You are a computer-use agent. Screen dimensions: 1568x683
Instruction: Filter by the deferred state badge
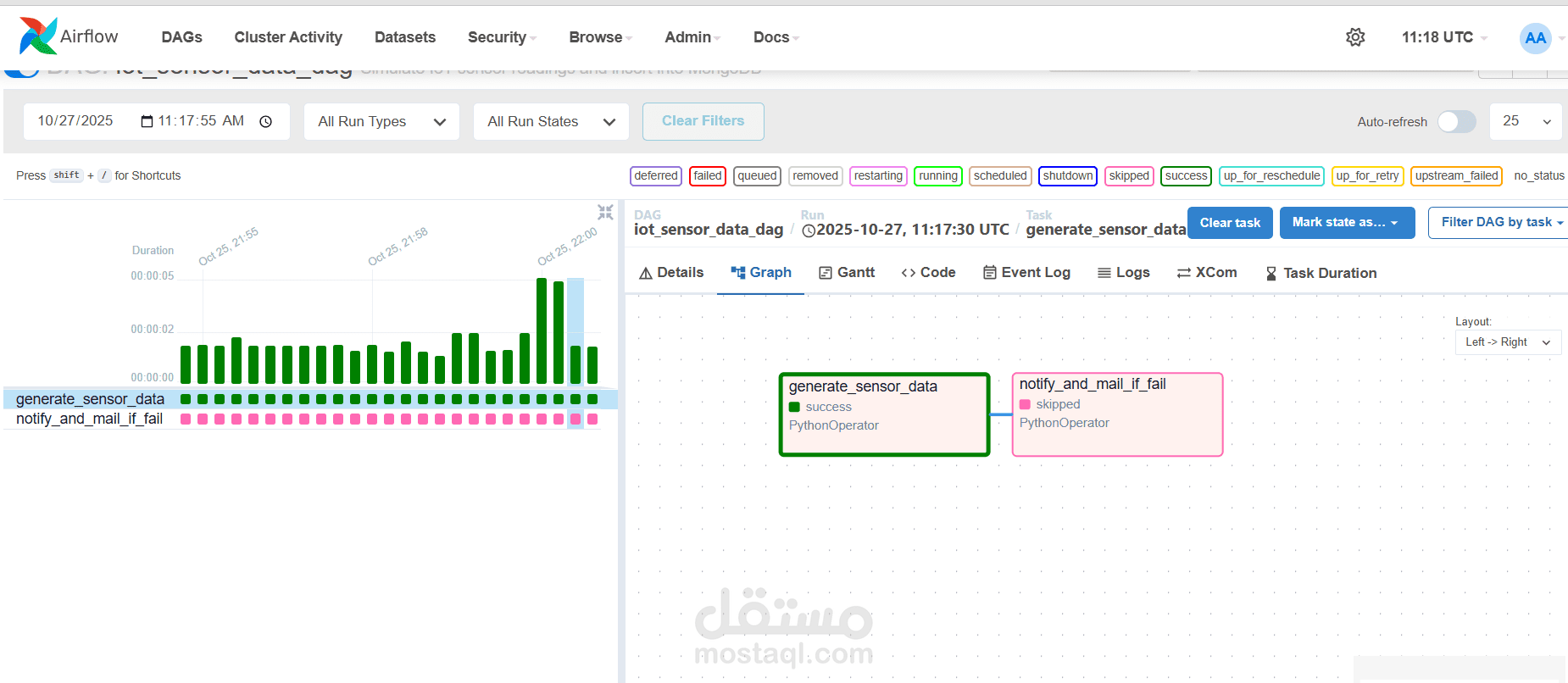pyautogui.click(x=656, y=175)
